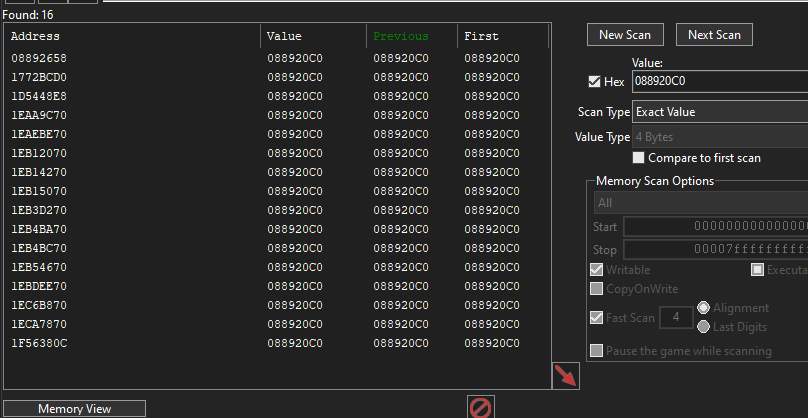Toggle the Writable checkbox
Viewport: 808px width, 418px height.
[x=597, y=270]
